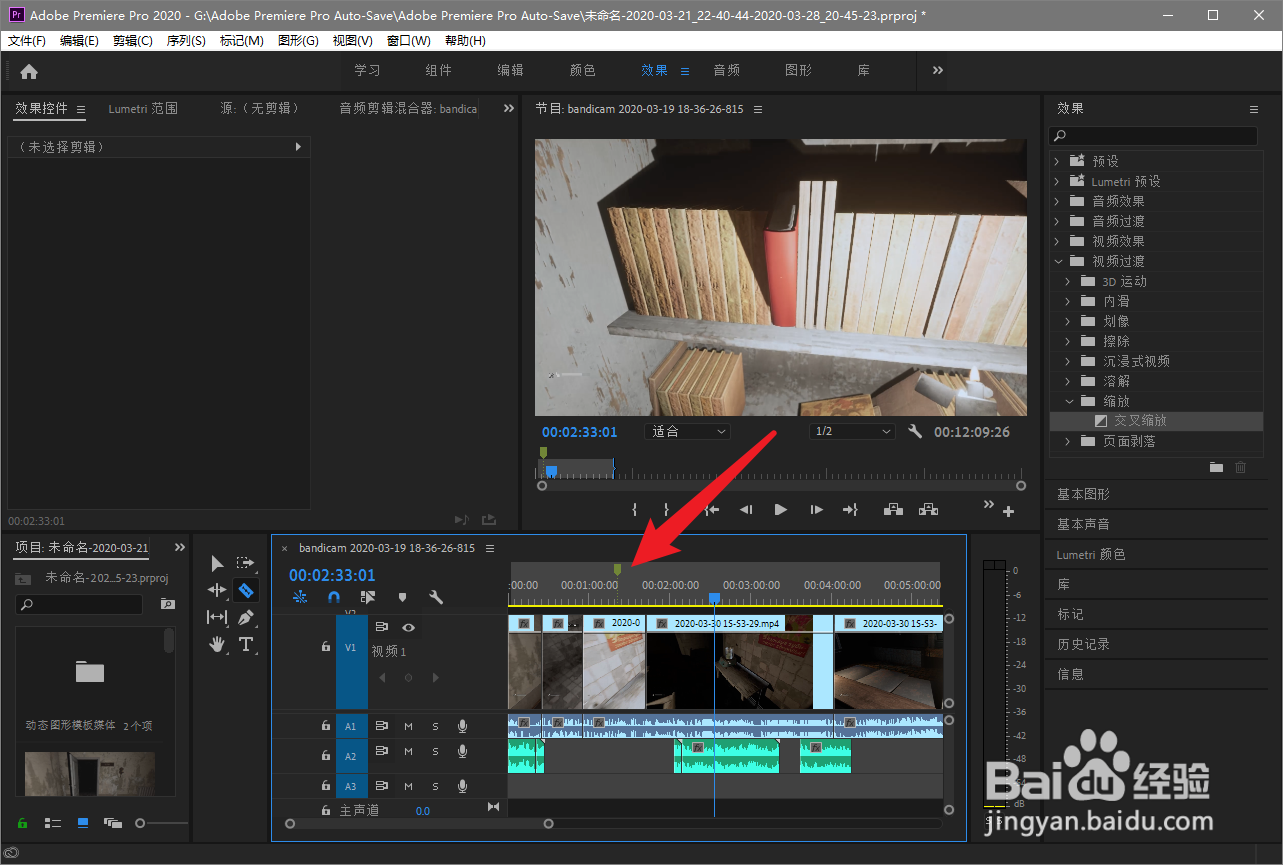Viewport: 1283px width, 865px height.
Task: Switch to the Hand tool
Action: (217, 644)
